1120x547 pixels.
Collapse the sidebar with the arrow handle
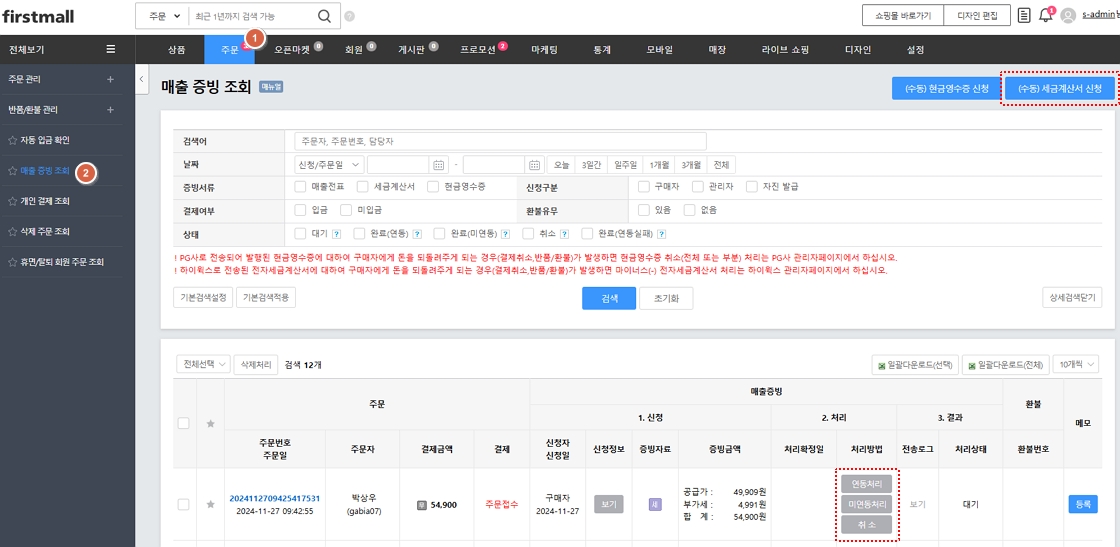[141, 79]
